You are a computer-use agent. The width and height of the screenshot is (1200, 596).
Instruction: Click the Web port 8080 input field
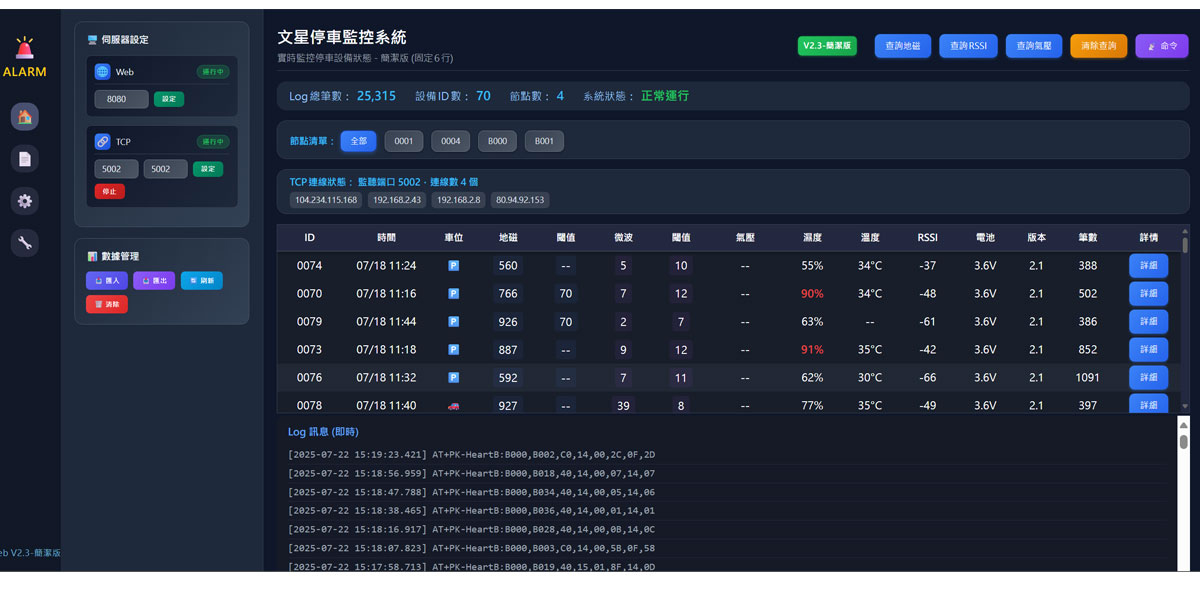(x=121, y=99)
